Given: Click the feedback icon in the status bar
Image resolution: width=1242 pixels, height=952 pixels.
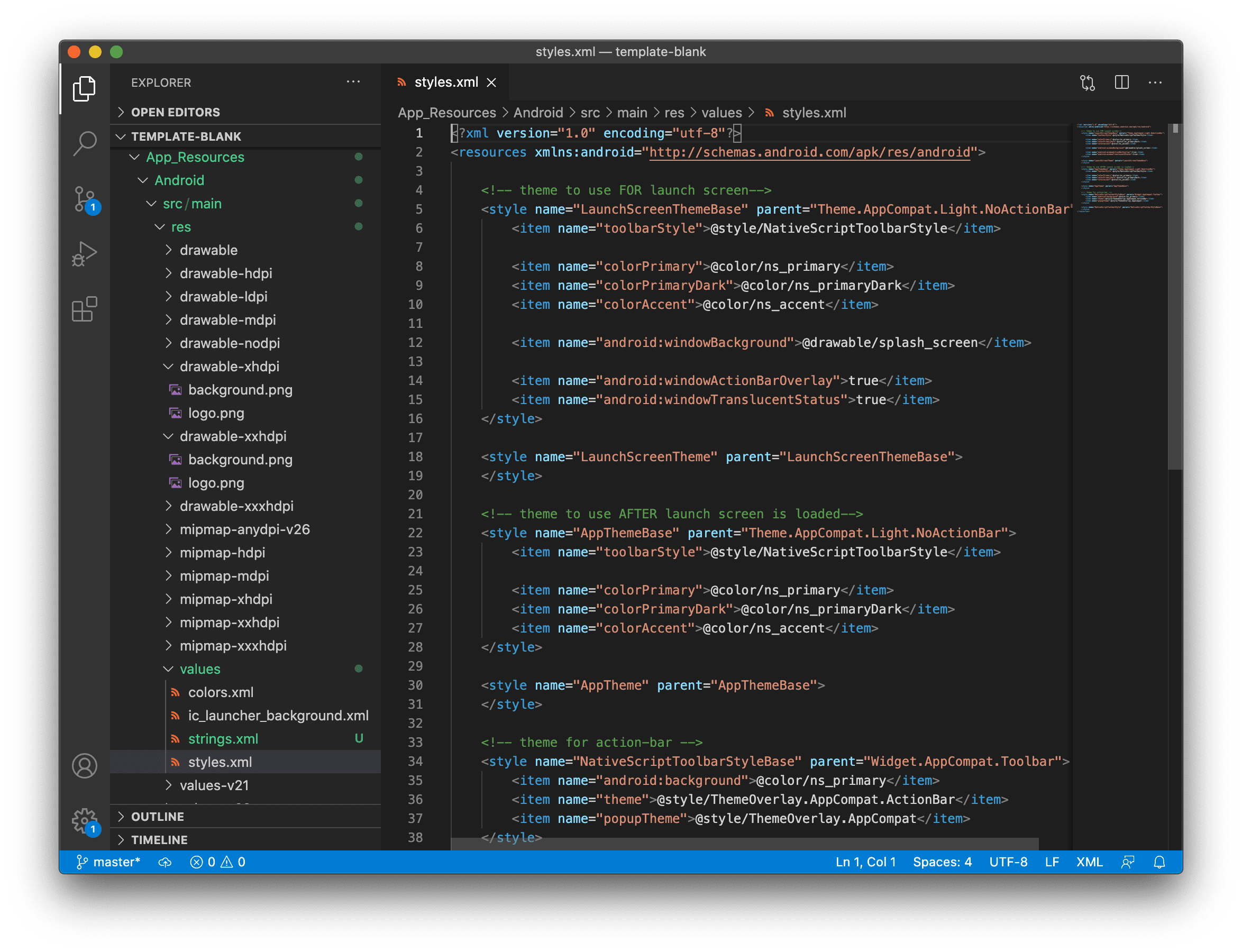Looking at the screenshot, I should point(1128,862).
